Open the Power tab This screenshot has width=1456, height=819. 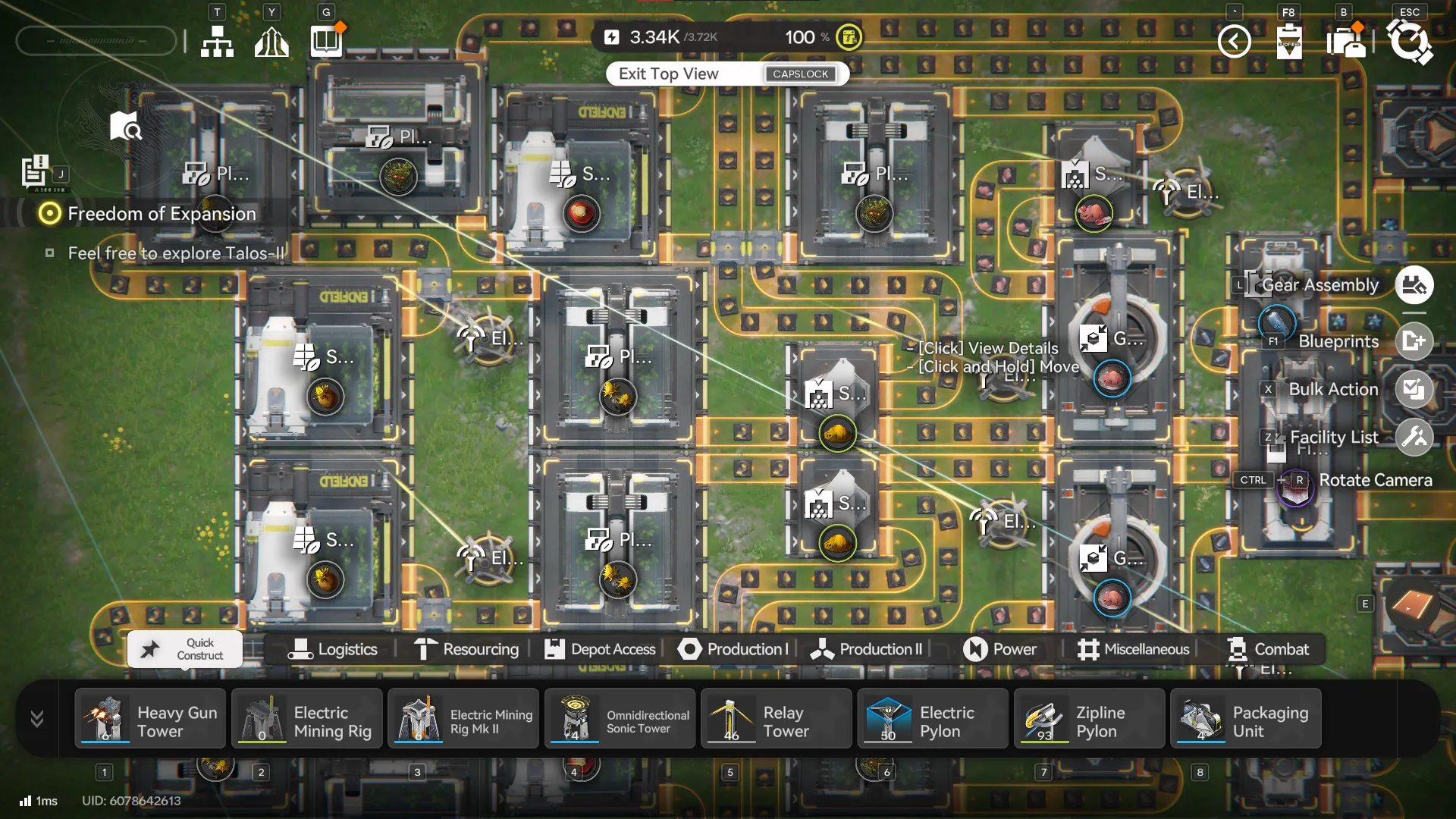coord(999,649)
